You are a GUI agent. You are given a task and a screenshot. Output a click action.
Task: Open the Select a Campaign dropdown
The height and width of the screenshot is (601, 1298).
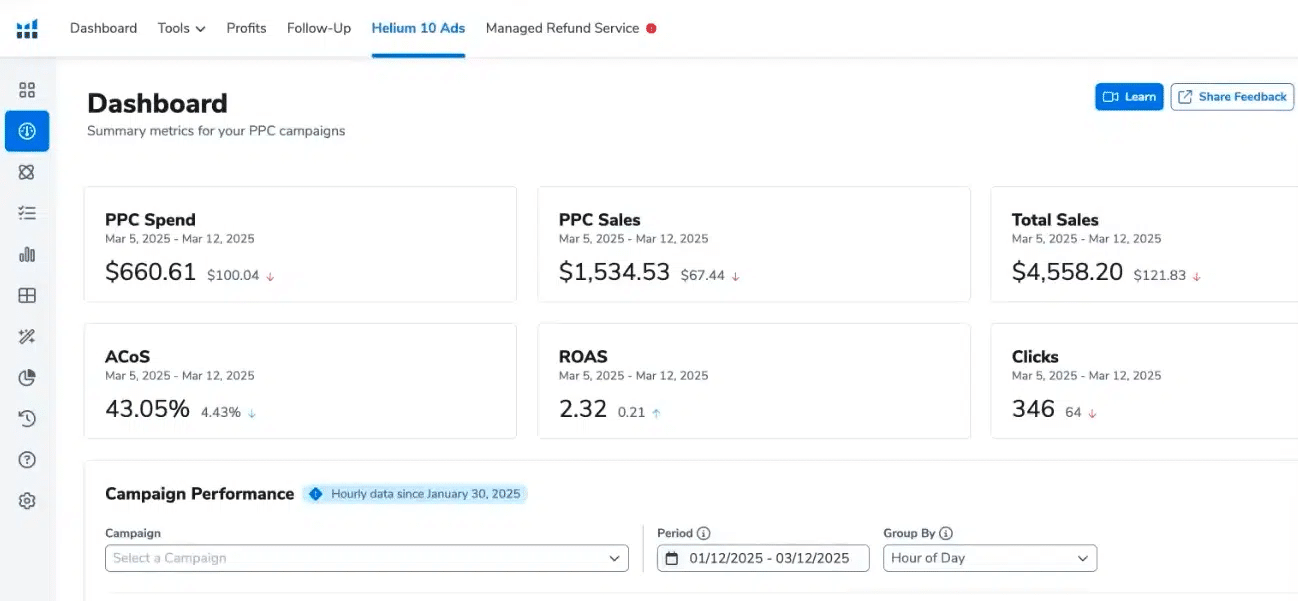366,558
